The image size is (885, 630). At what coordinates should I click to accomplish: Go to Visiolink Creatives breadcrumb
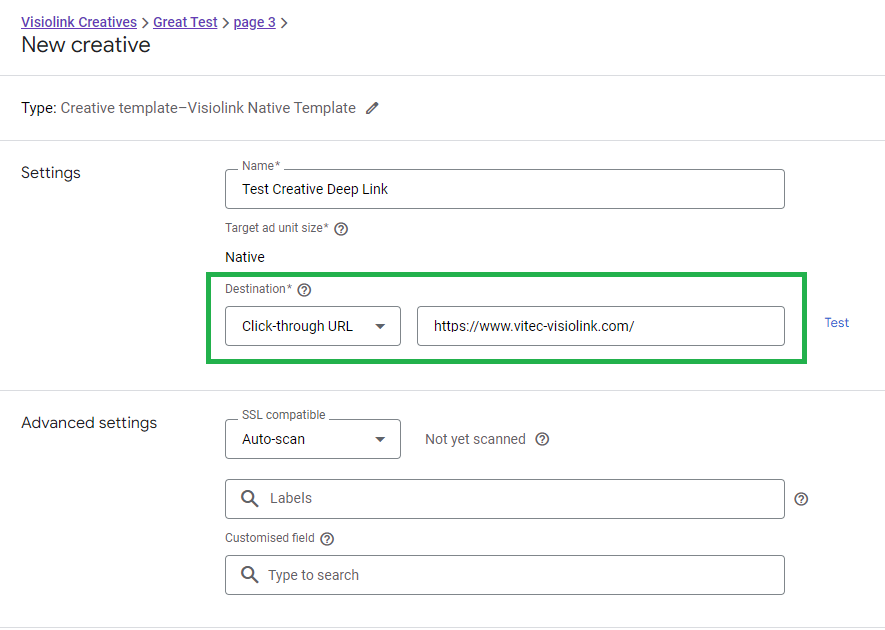[x=79, y=22]
